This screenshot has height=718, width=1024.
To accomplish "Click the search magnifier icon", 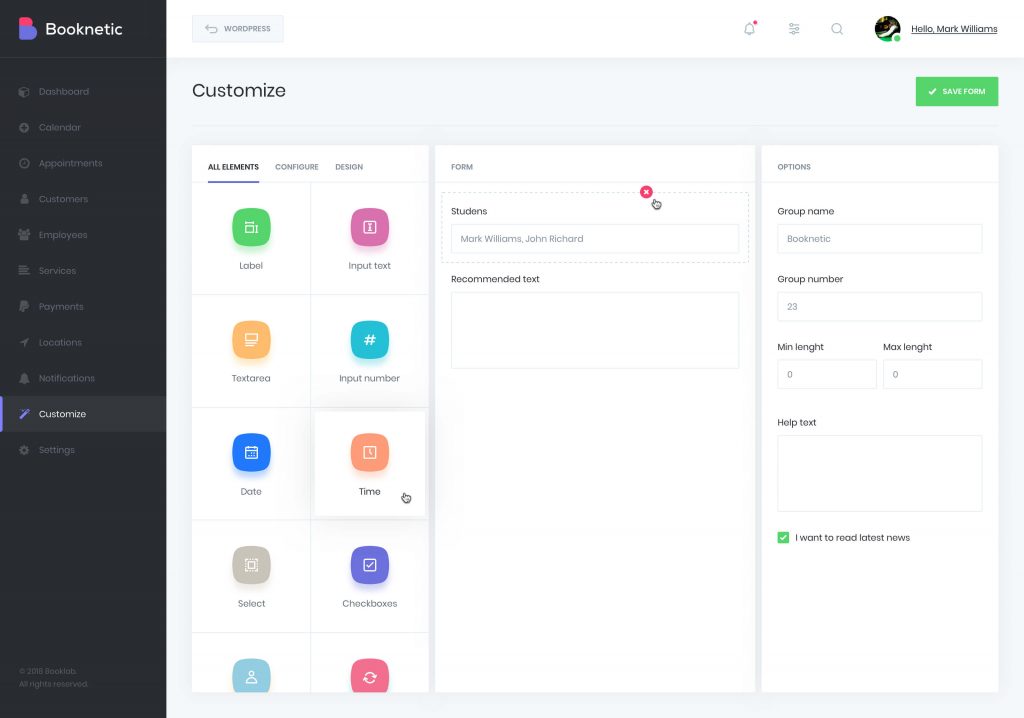I will point(837,29).
